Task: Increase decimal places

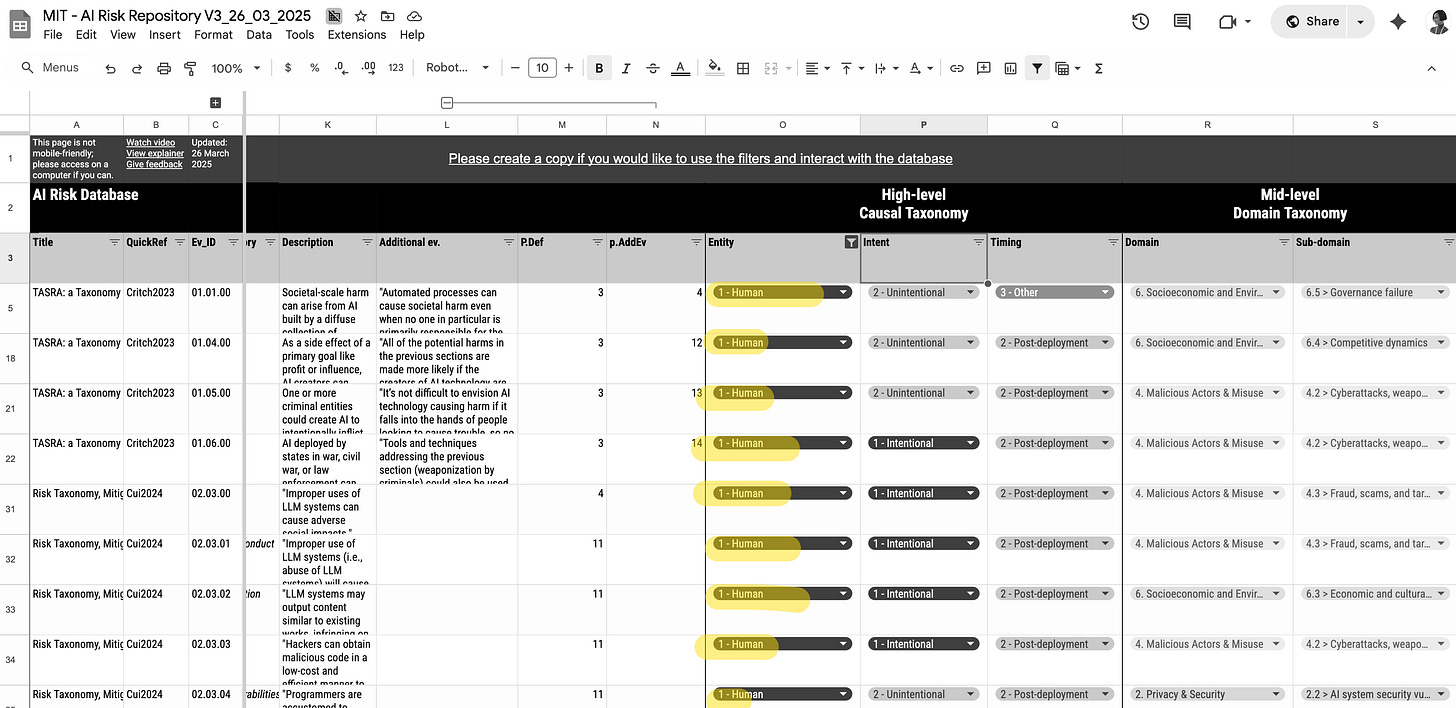Action: [x=368, y=68]
